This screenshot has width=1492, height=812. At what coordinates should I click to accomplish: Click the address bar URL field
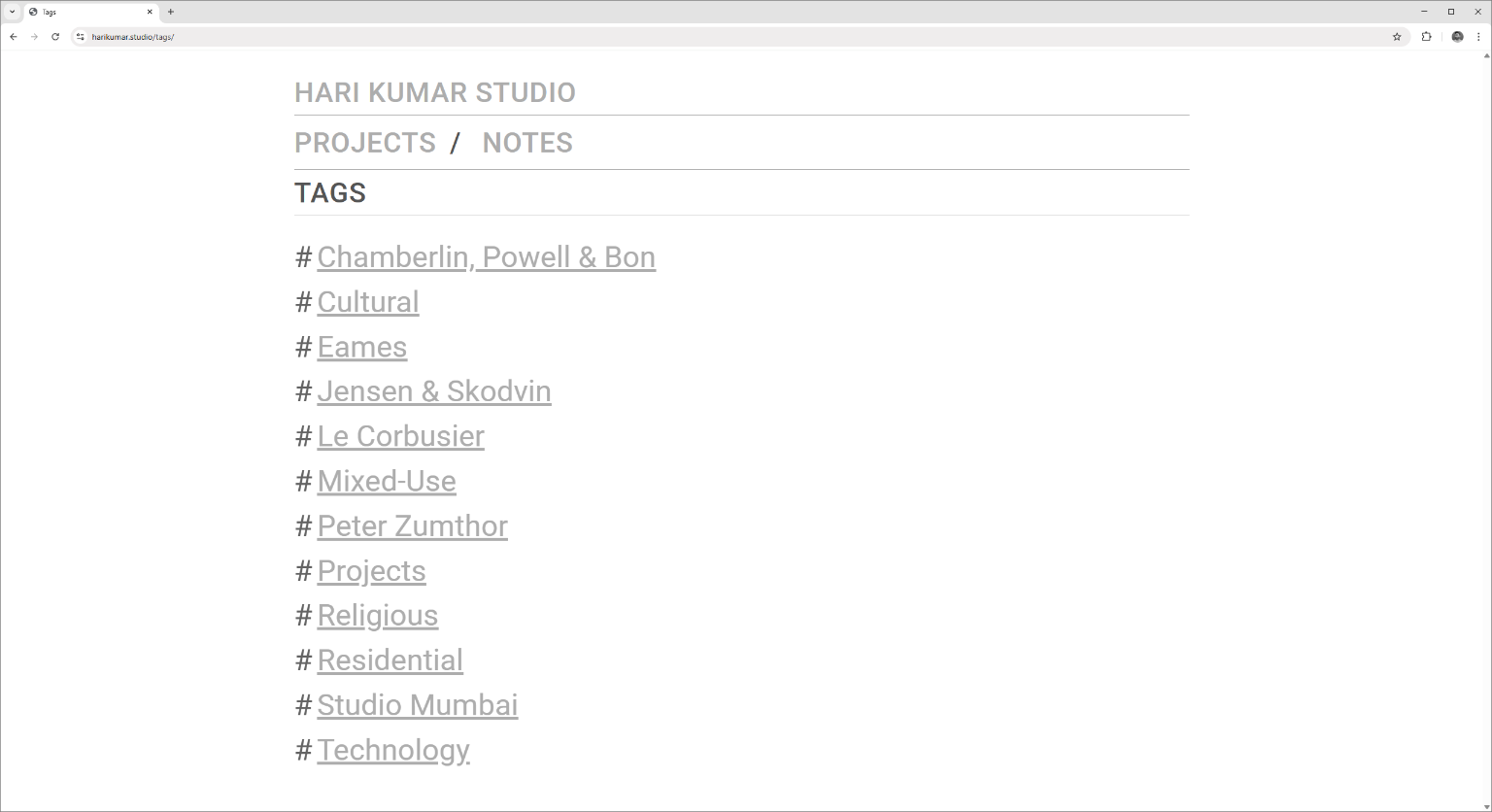tap(680, 37)
